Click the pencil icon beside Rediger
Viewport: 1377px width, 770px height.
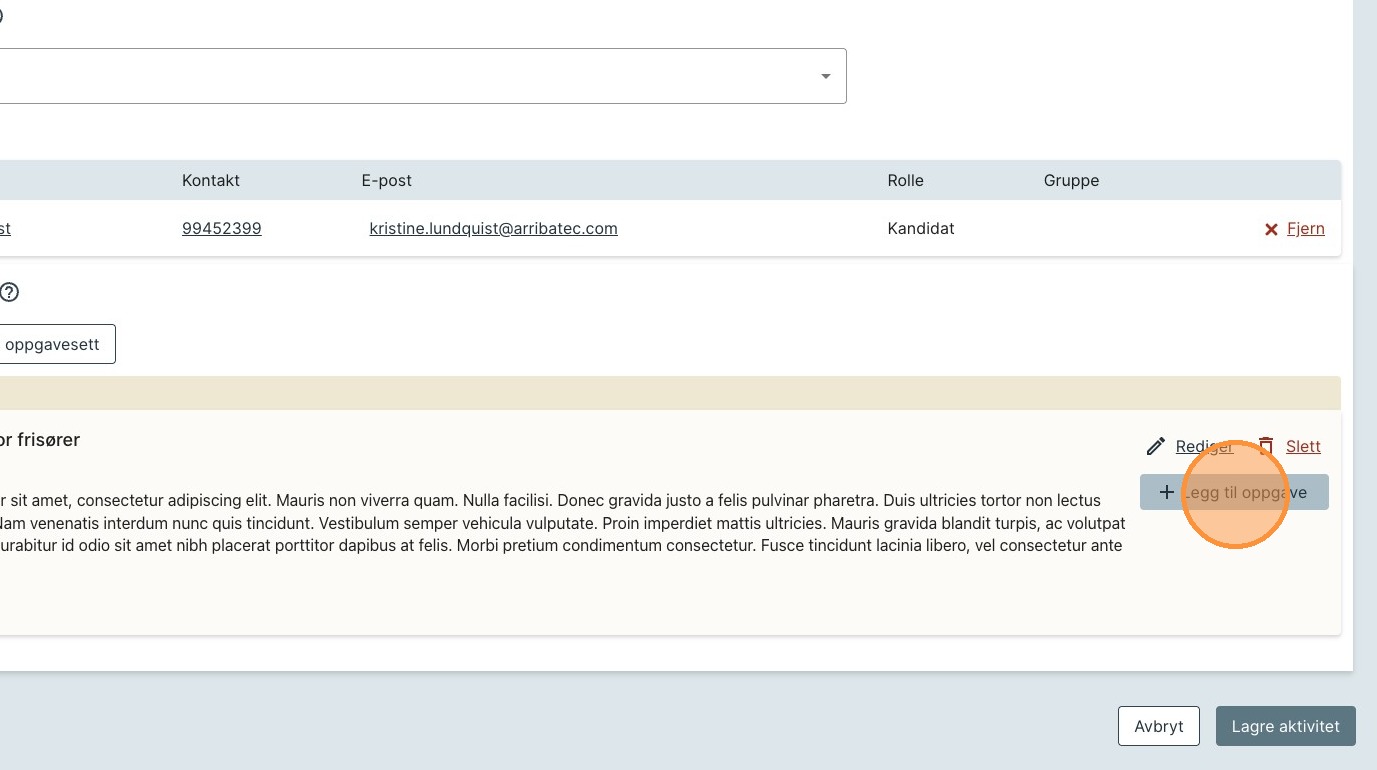pos(1156,446)
